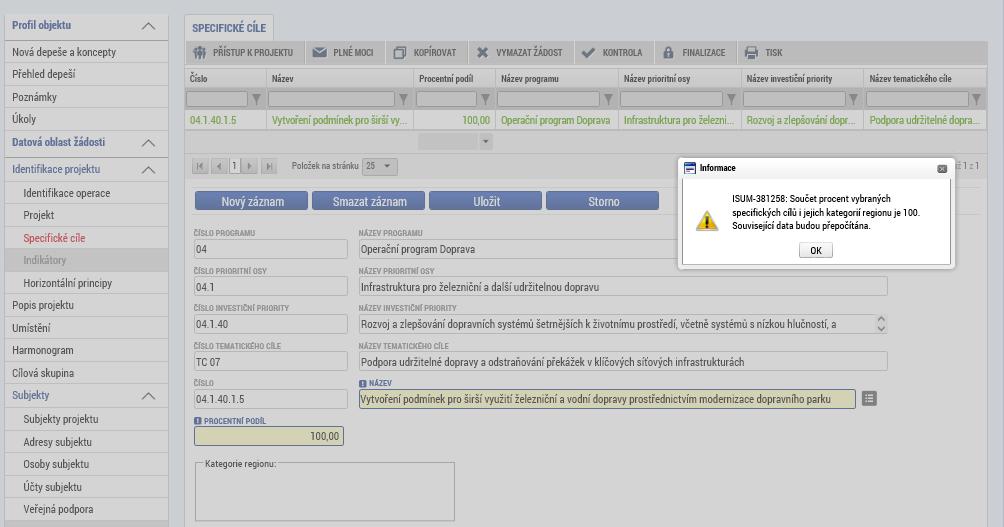Go to first page of the grid
This screenshot has height=527, width=1004.
pyautogui.click(x=200, y=166)
